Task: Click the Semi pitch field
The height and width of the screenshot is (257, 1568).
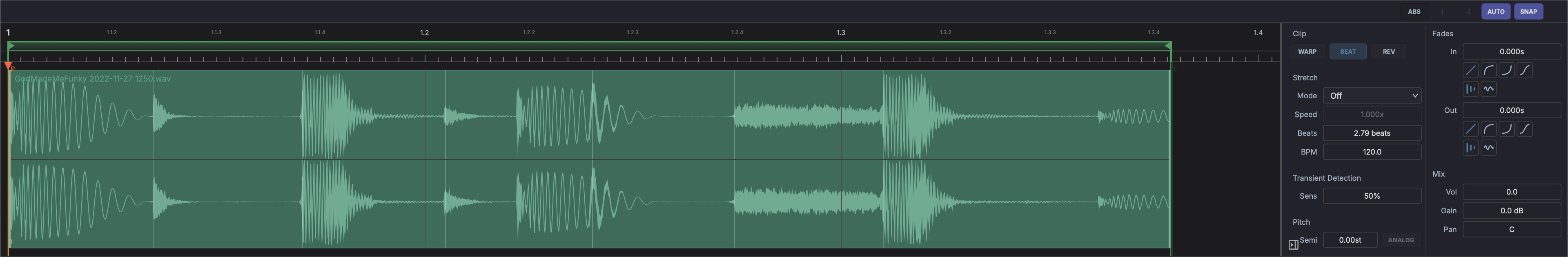Action: coord(1350,240)
